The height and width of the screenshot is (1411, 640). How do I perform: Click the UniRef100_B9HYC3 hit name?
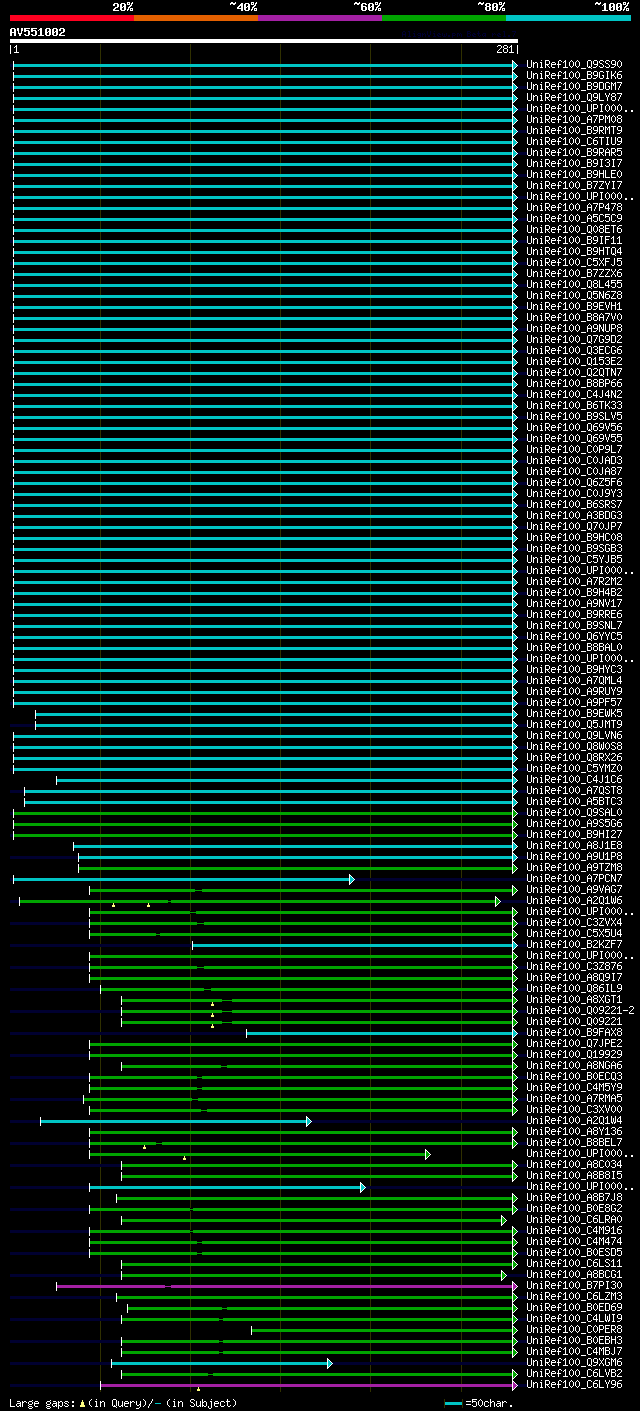pos(574,670)
